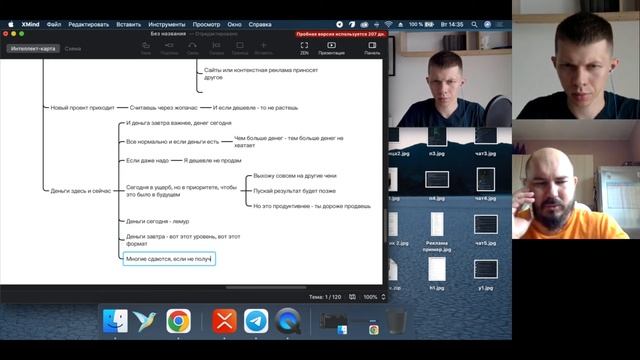Click the battery 100 % indicator
This screenshot has height=360, width=640.
[421, 24]
